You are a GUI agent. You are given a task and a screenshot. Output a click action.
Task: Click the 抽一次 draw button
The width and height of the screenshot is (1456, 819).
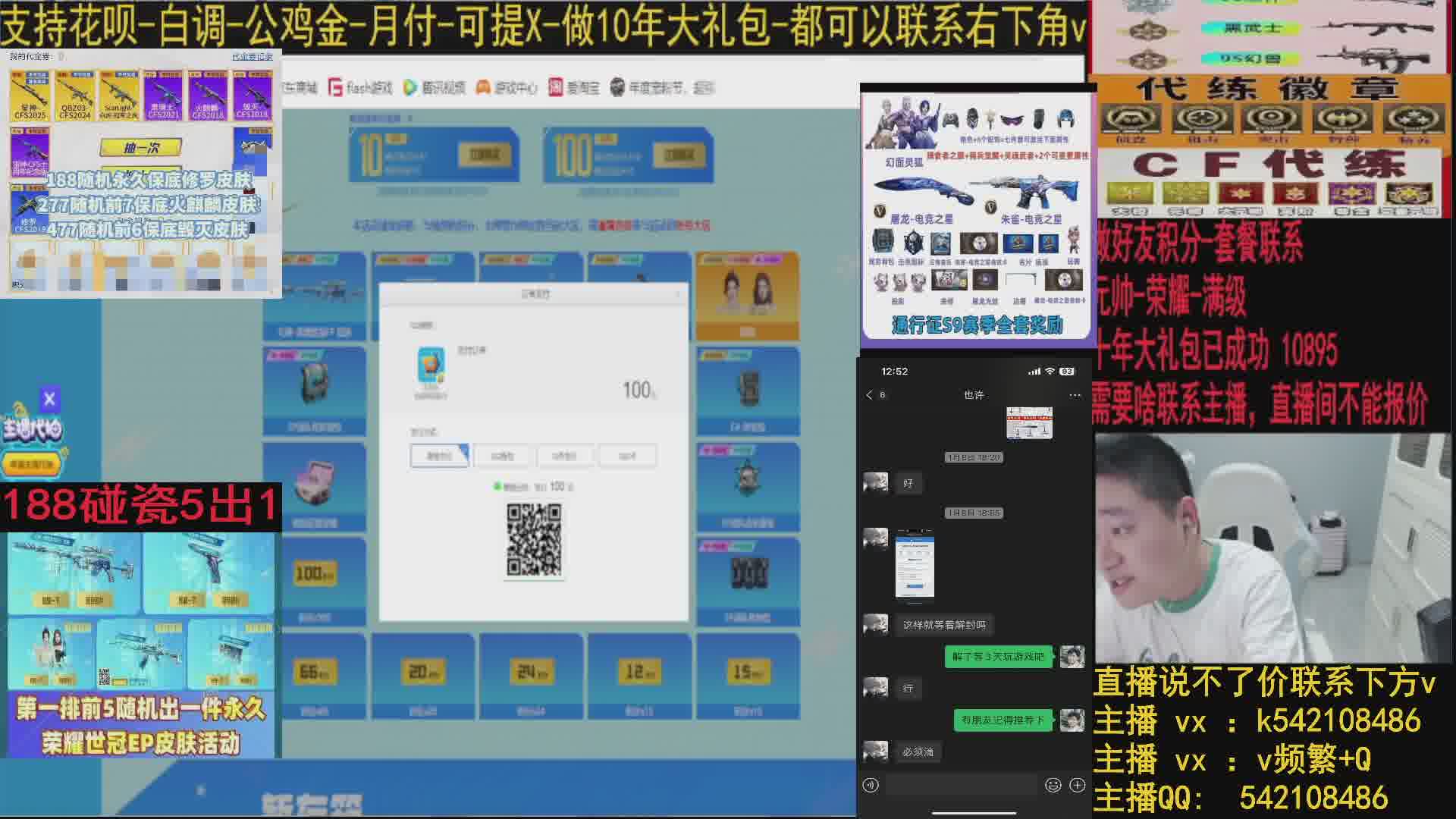141,148
